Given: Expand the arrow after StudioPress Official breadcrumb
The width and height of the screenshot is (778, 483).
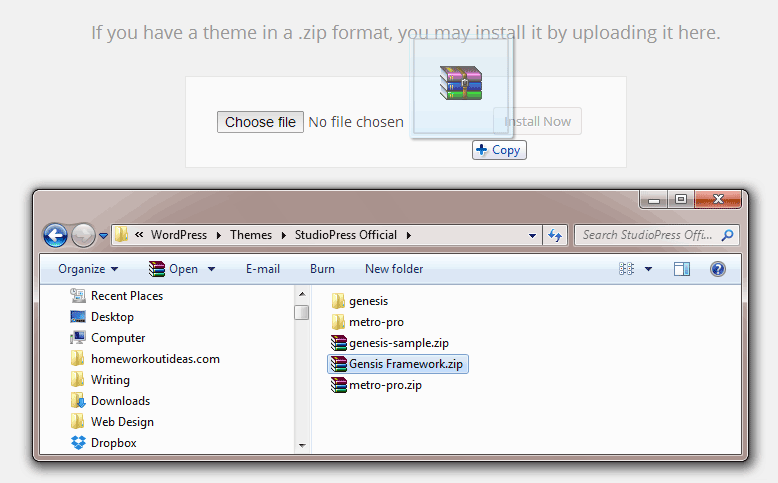Looking at the screenshot, I should click(x=409, y=235).
